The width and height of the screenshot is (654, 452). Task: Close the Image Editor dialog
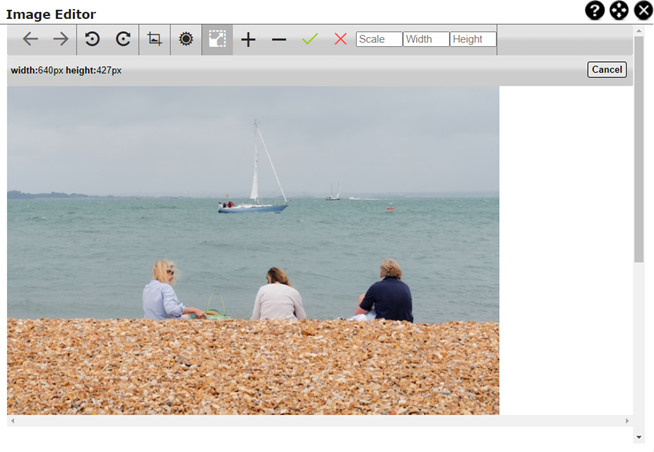(643, 11)
